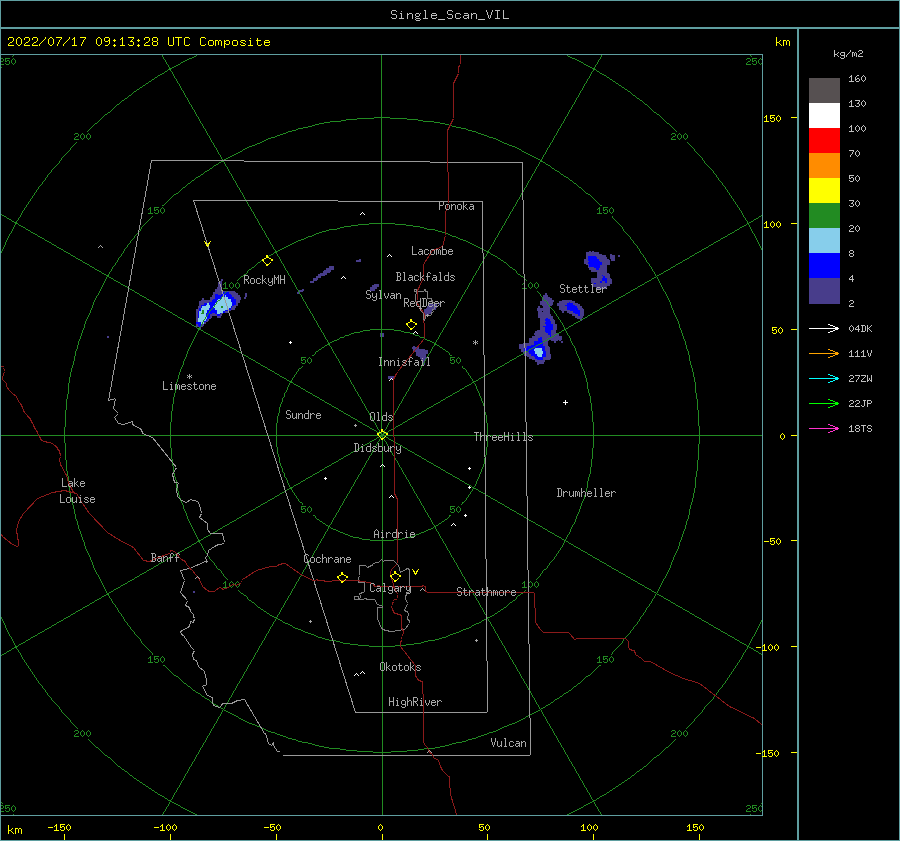
Task: Click the 18TS legend label
Action: tap(860, 429)
